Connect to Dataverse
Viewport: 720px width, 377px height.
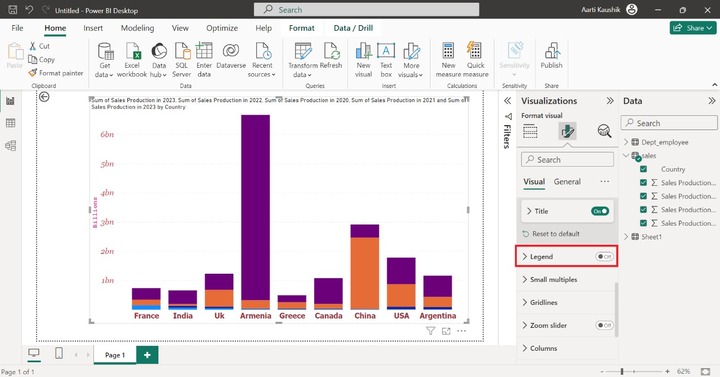tap(231, 56)
